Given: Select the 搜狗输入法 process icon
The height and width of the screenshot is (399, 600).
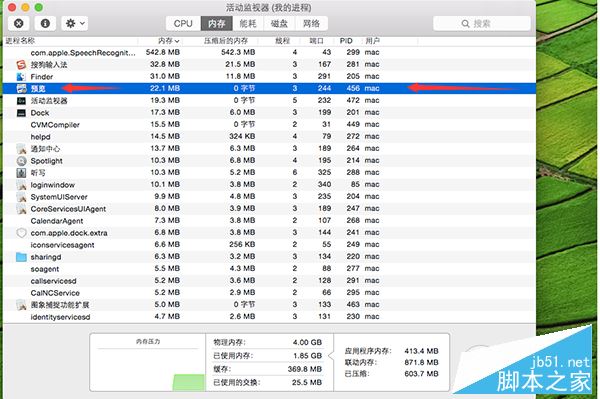Looking at the screenshot, I should pyautogui.click(x=21, y=64).
